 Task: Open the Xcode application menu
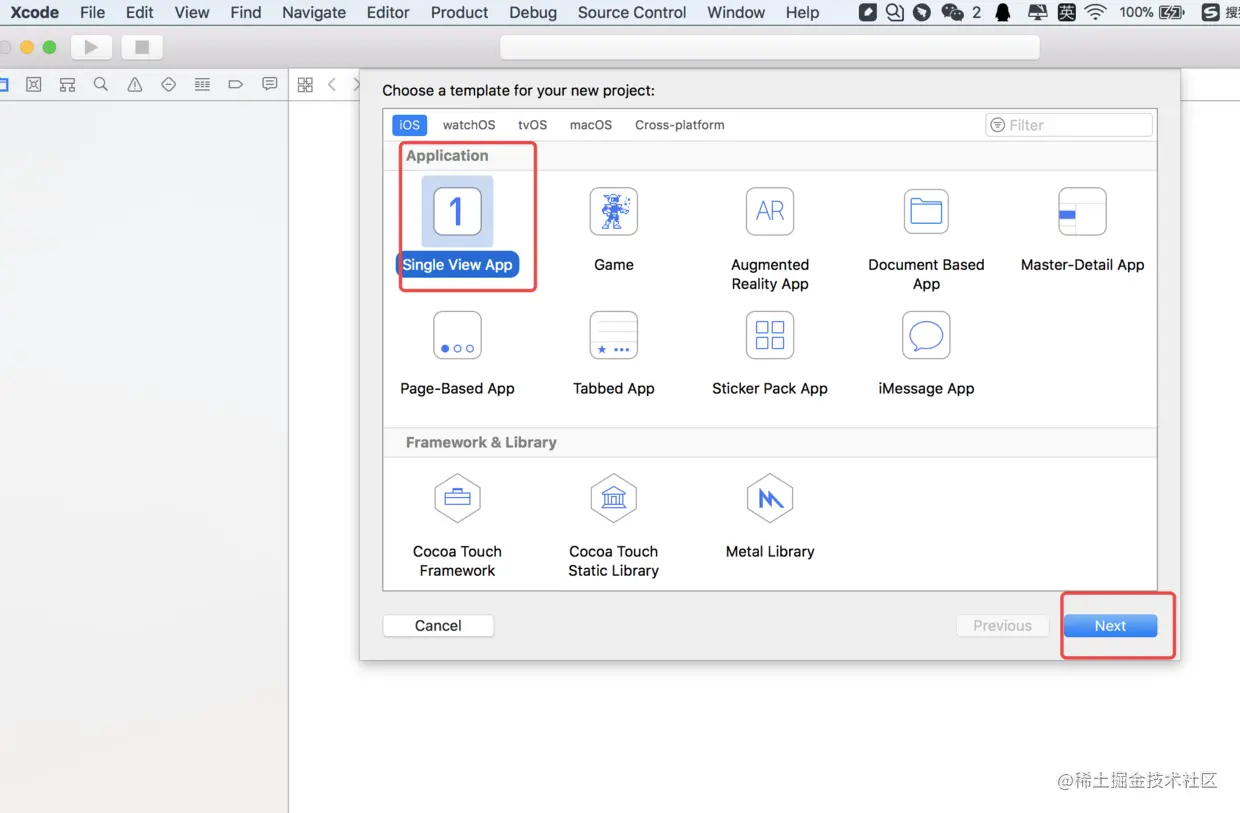(35, 12)
